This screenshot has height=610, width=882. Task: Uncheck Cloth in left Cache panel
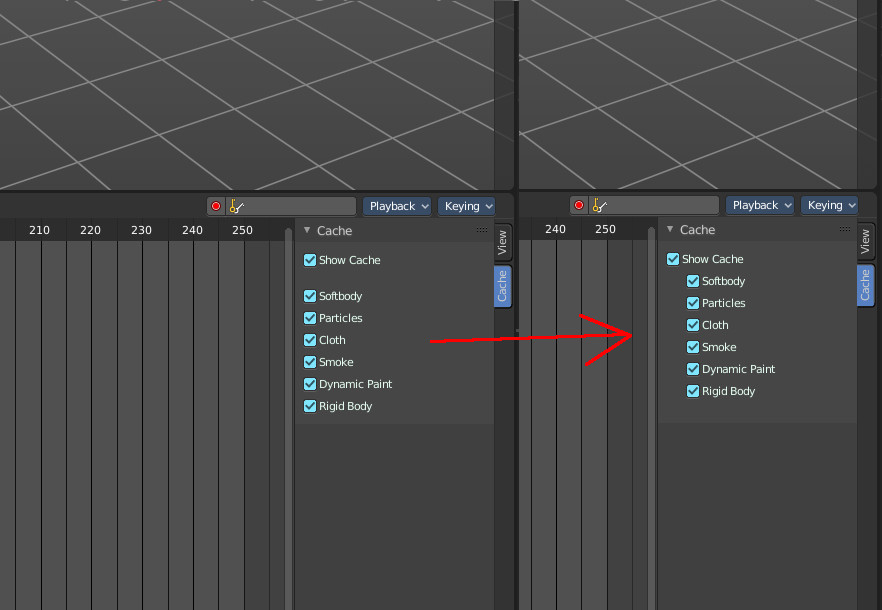(x=310, y=340)
